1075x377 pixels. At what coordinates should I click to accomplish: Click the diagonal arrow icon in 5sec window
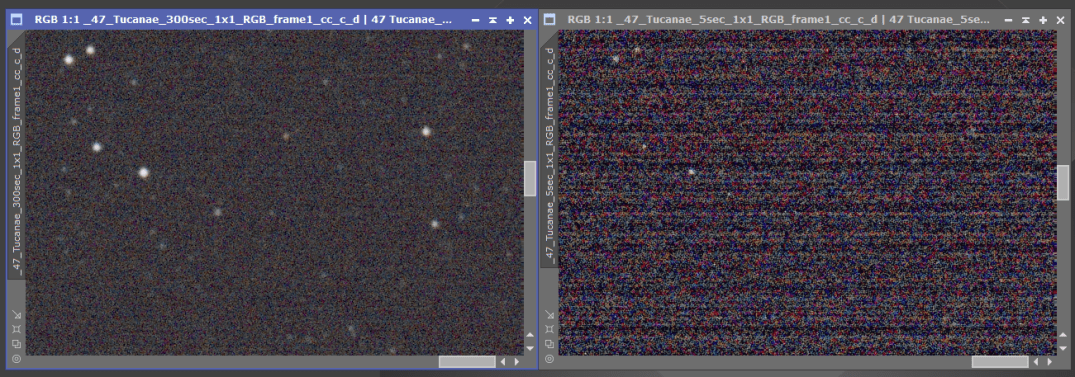[549, 315]
